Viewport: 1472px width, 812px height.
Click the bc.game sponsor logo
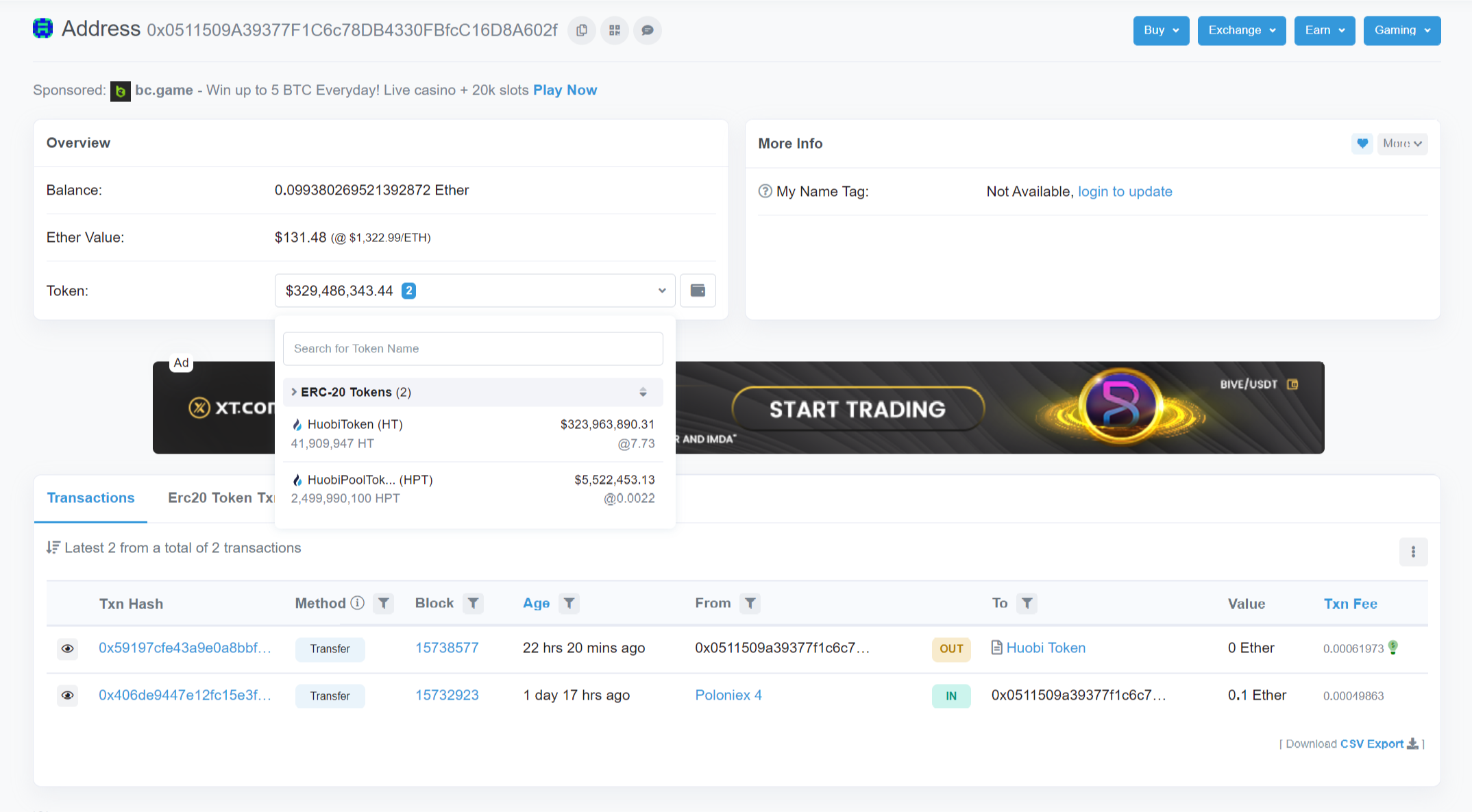point(121,91)
